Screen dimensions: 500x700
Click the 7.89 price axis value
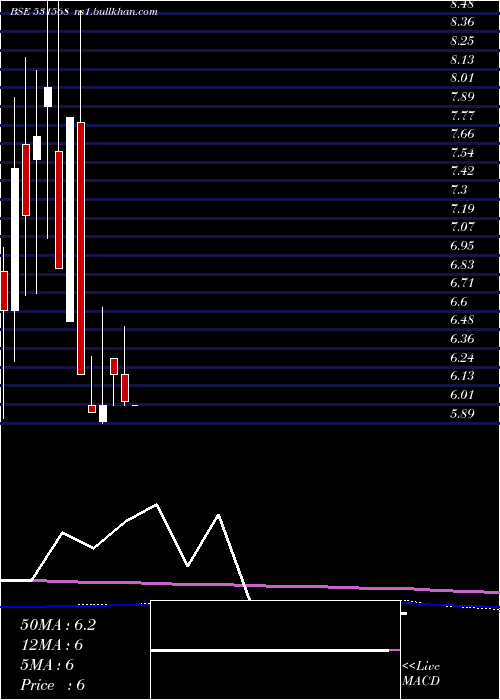coord(462,96)
